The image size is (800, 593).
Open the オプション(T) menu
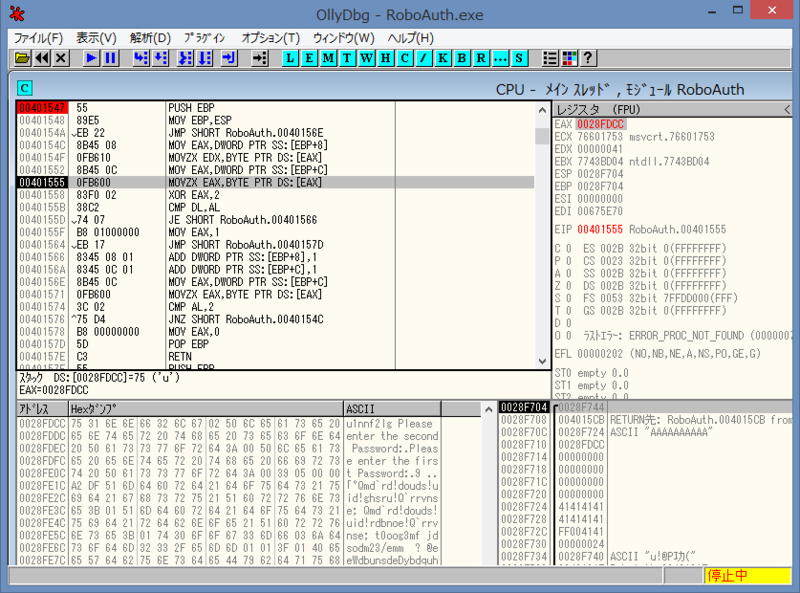(270, 38)
